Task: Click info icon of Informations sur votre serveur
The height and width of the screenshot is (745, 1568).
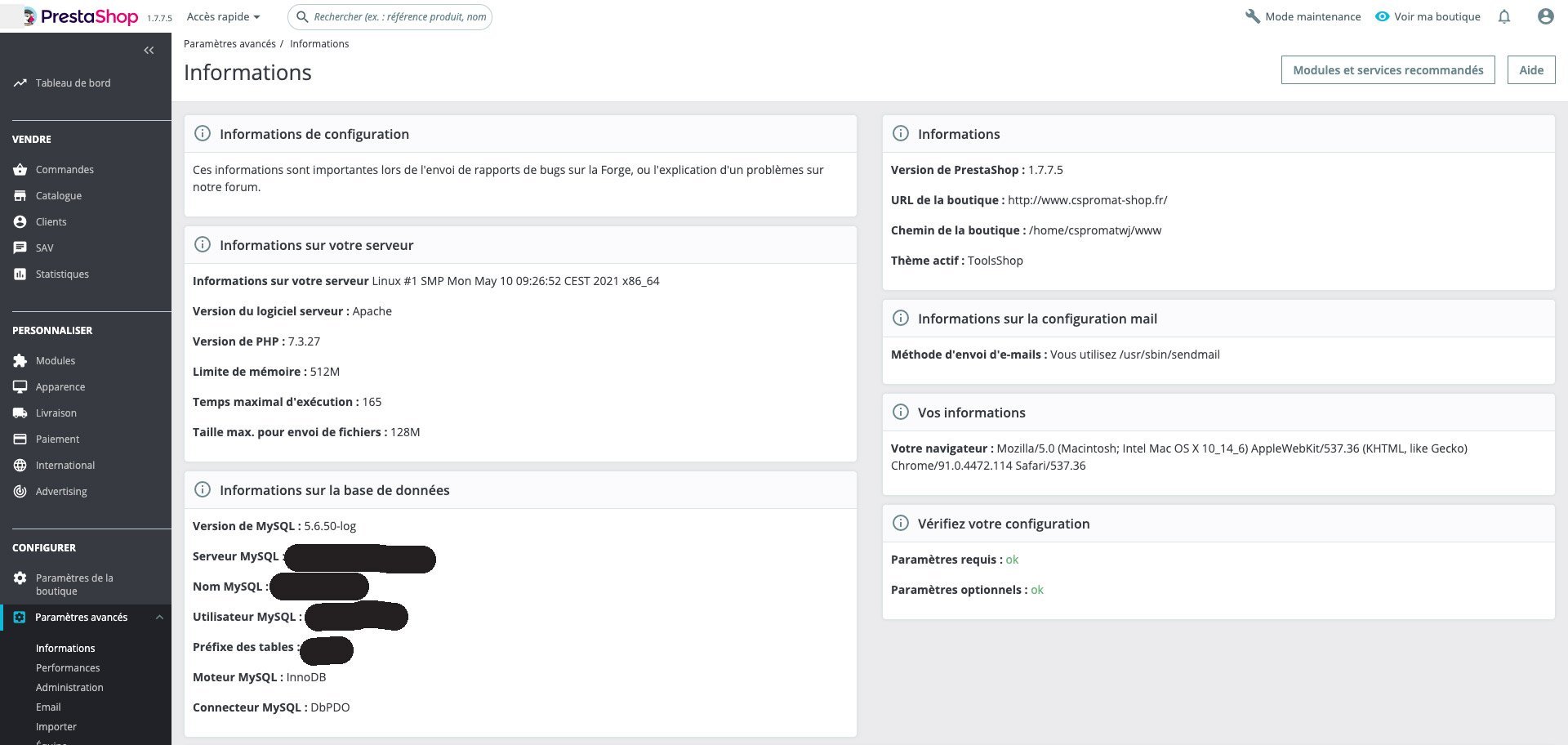Action: click(x=203, y=244)
